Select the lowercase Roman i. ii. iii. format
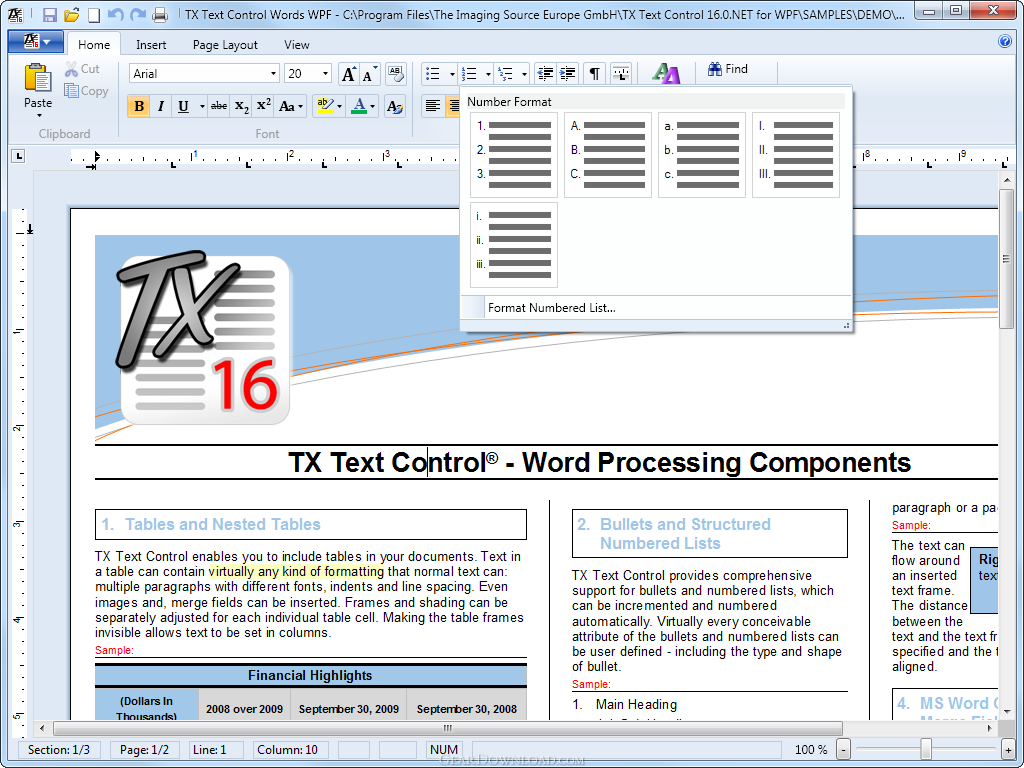Screen dimensions: 1024x768 coord(514,245)
